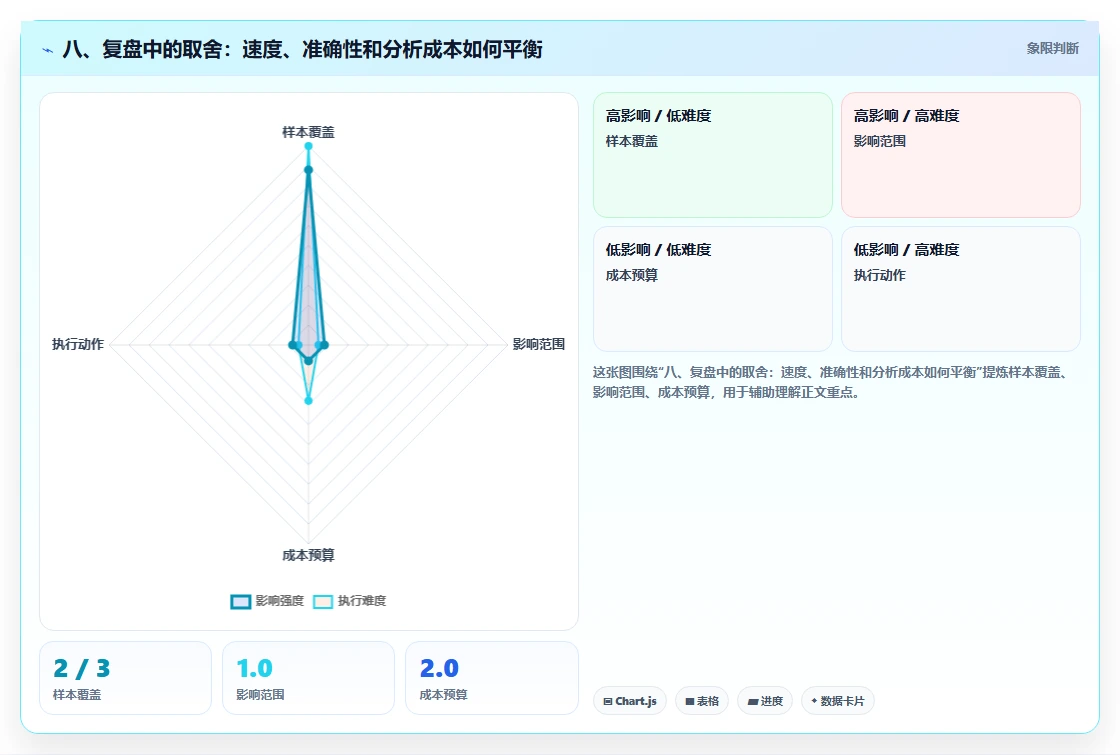Select the Chart.js tag chip

point(630,701)
